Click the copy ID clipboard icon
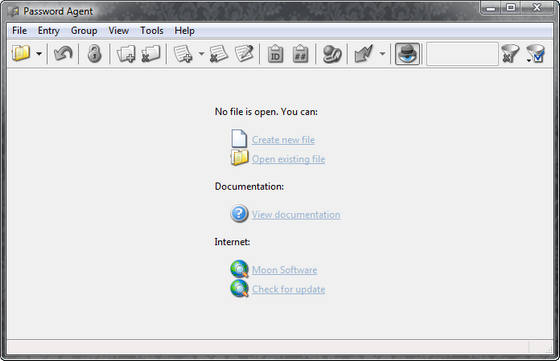 pyautogui.click(x=275, y=54)
